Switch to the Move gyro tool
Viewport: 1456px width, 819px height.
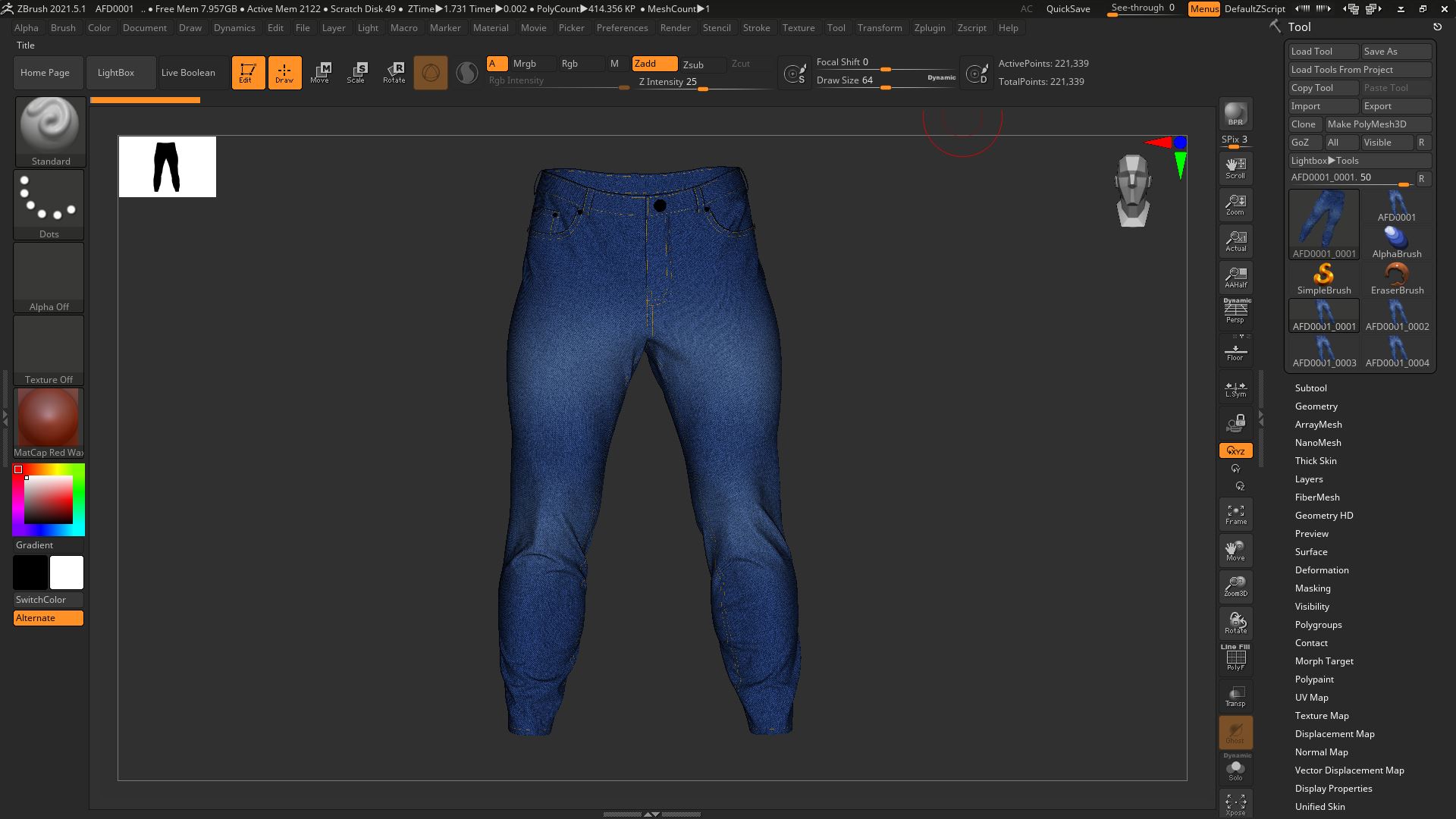tap(322, 72)
